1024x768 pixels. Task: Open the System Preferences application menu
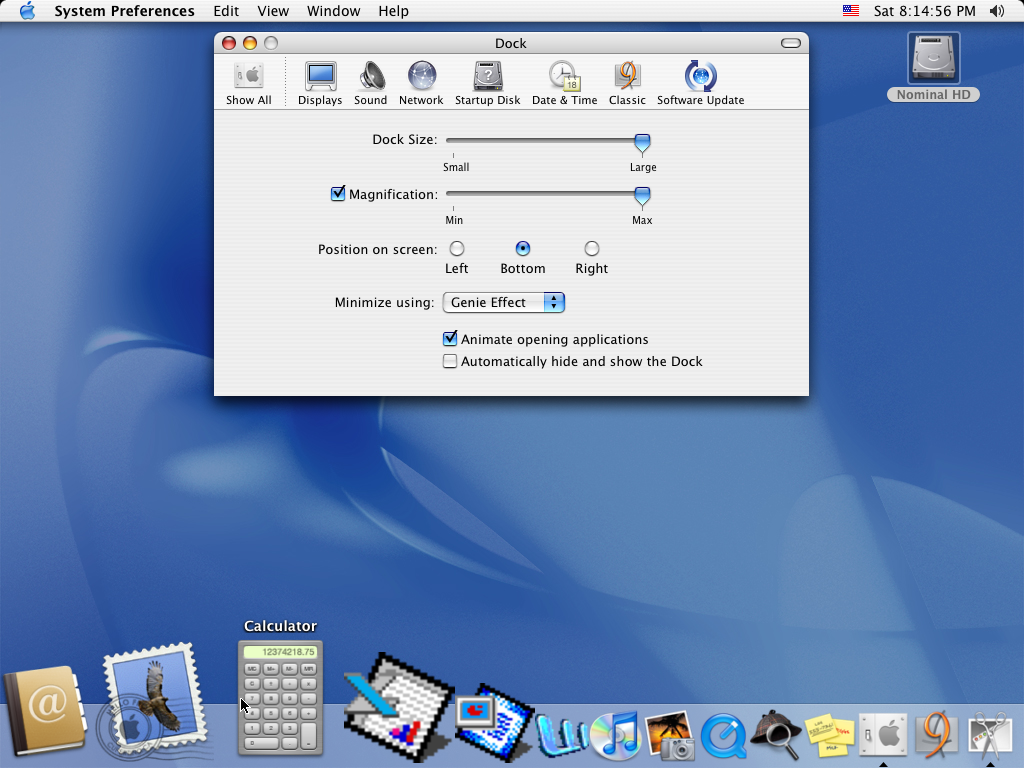[x=124, y=11]
